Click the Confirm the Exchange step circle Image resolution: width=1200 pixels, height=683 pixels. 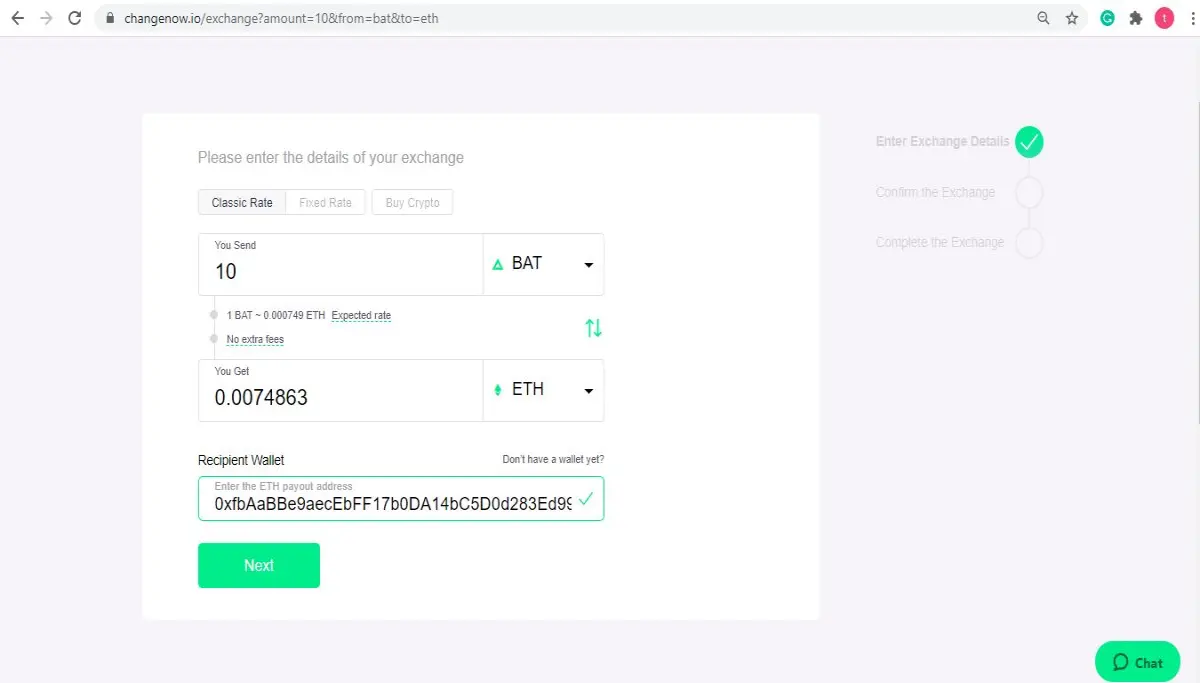[x=1029, y=192]
